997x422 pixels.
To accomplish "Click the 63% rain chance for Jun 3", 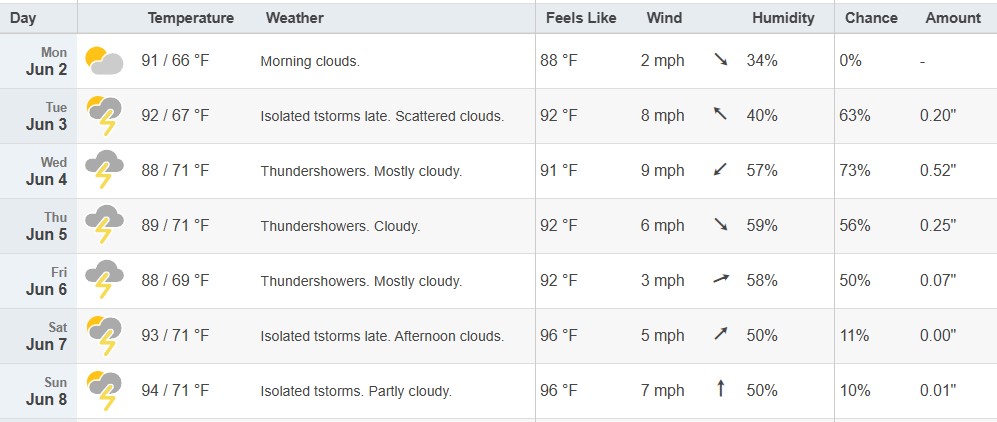I will point(855,116).
